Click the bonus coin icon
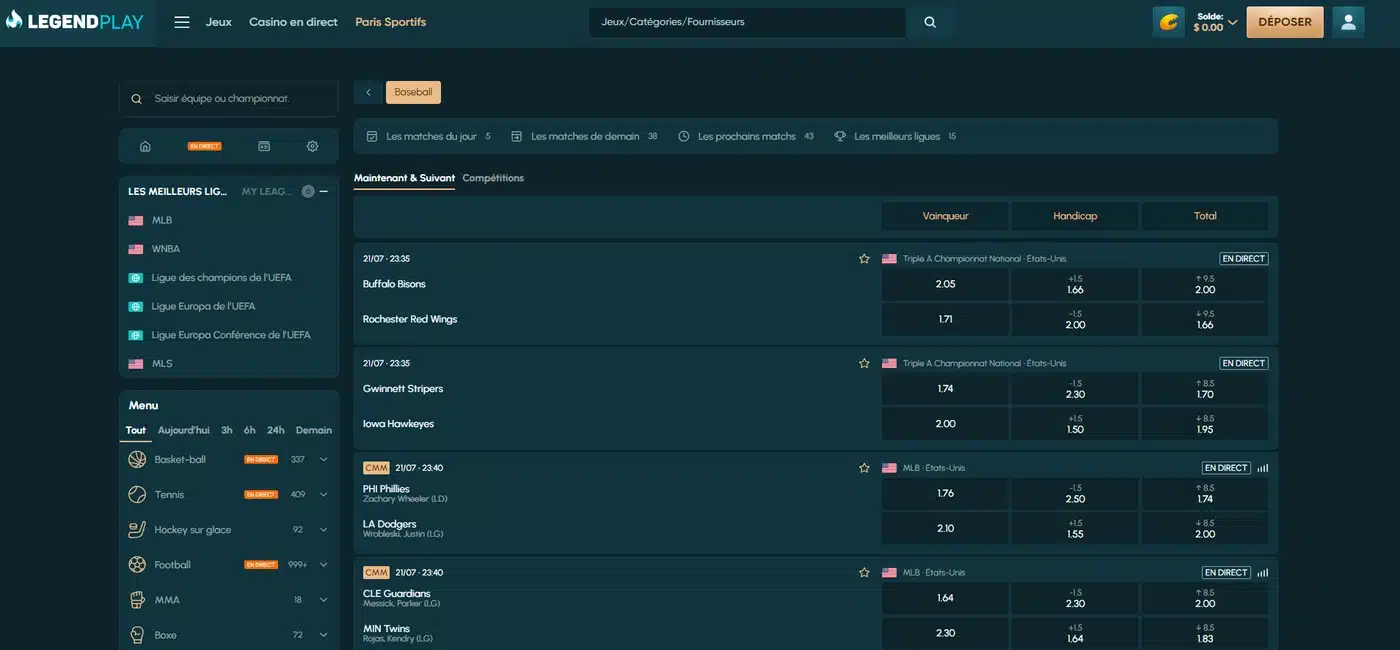The image size is (1400, 650). tap(1169, 22)
